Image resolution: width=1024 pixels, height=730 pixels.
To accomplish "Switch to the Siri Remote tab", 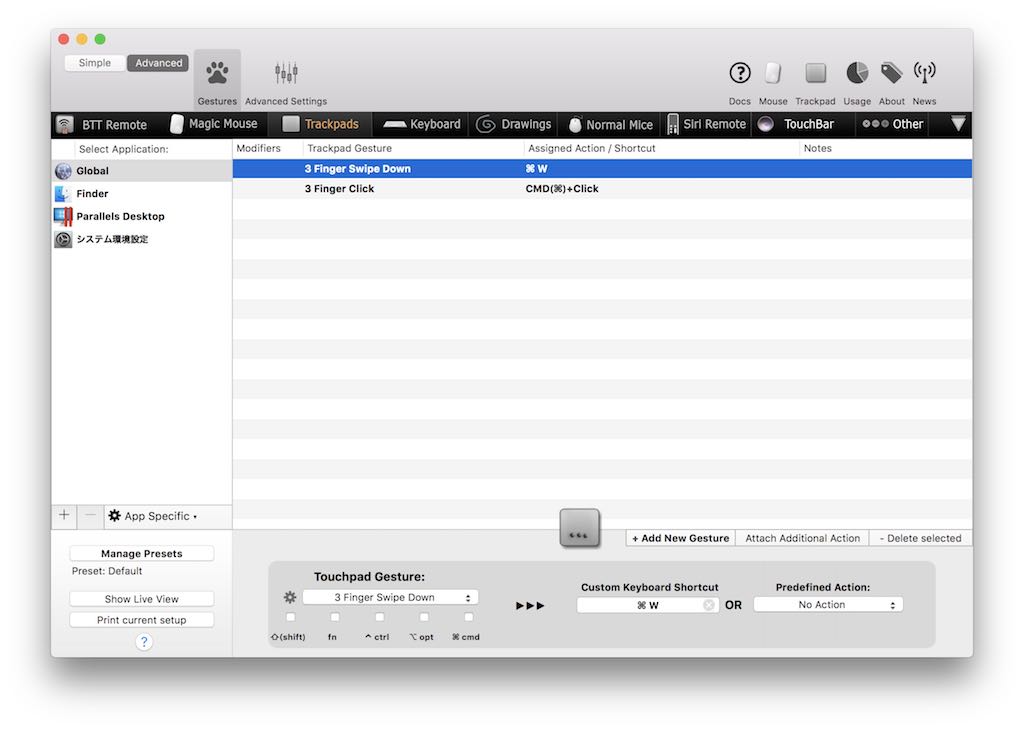I will (707, 124).
